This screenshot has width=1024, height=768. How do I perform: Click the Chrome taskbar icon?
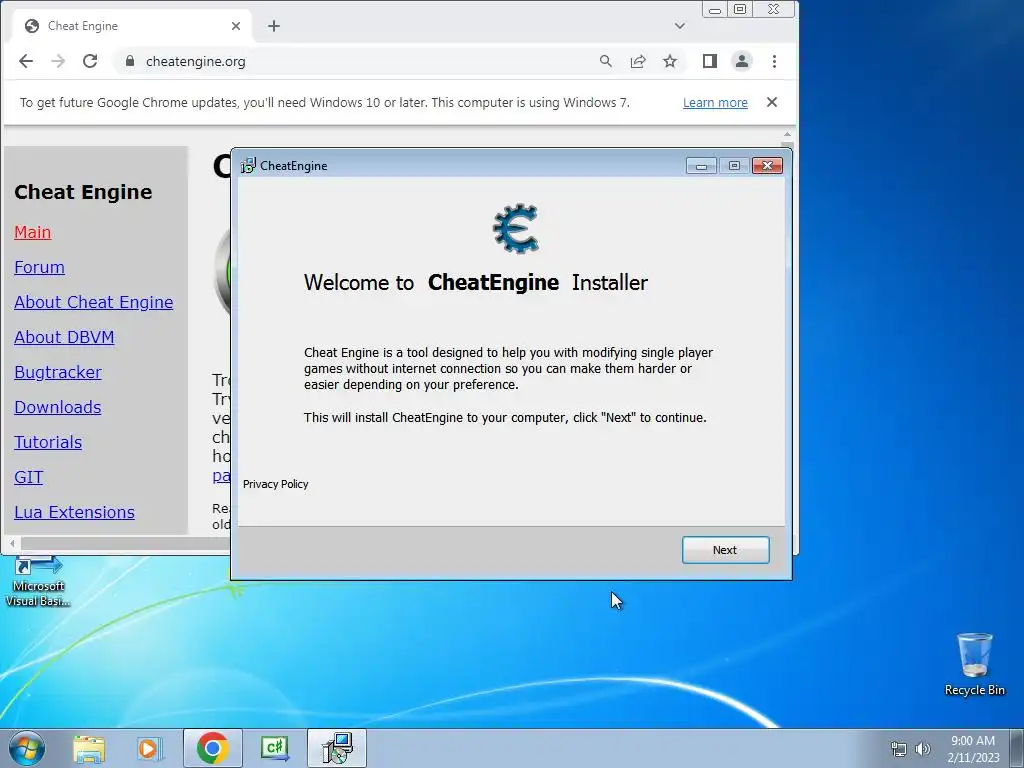[x=213, y=748]
